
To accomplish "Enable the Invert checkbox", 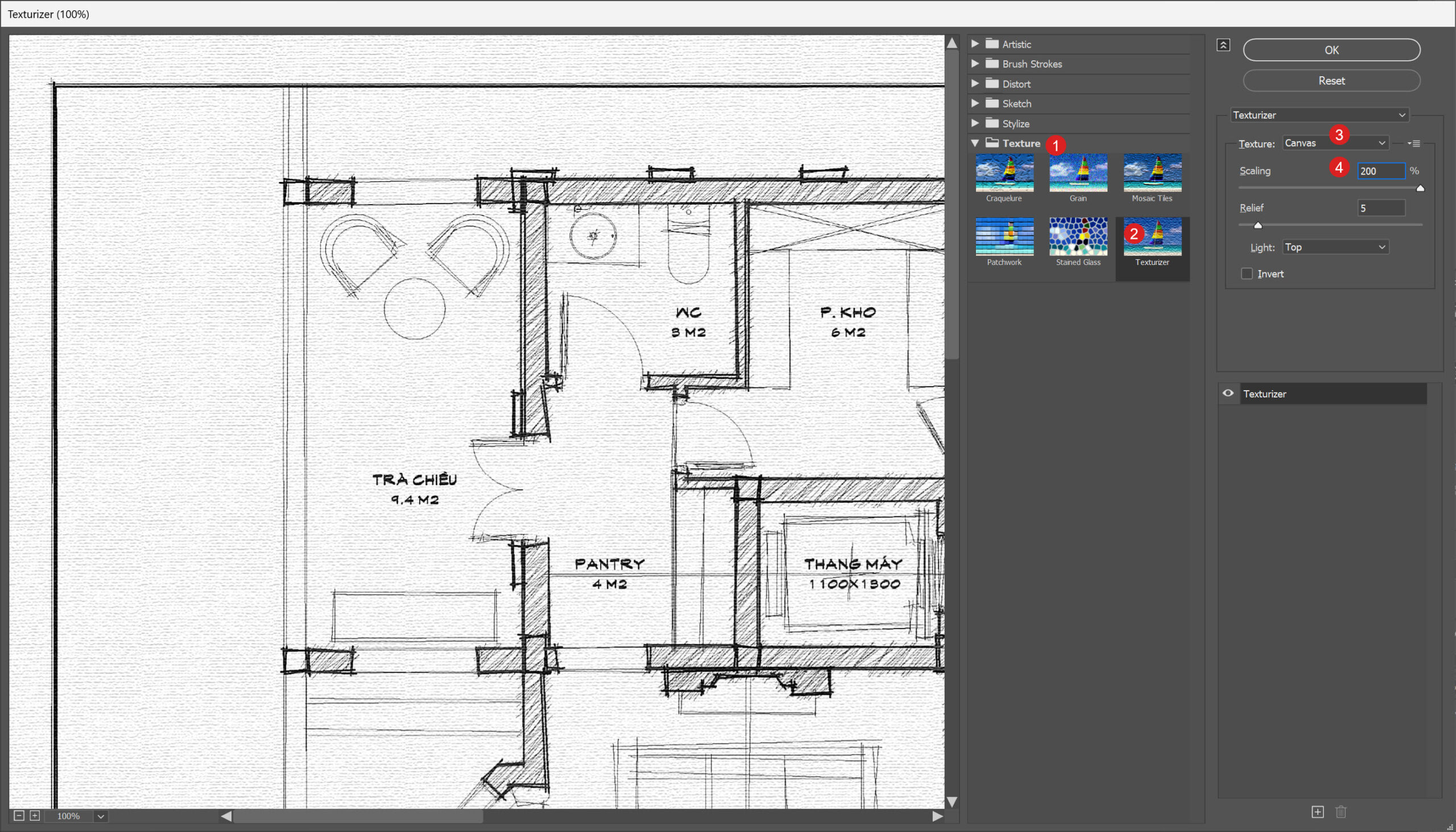I will click(x=1247, y=274).
